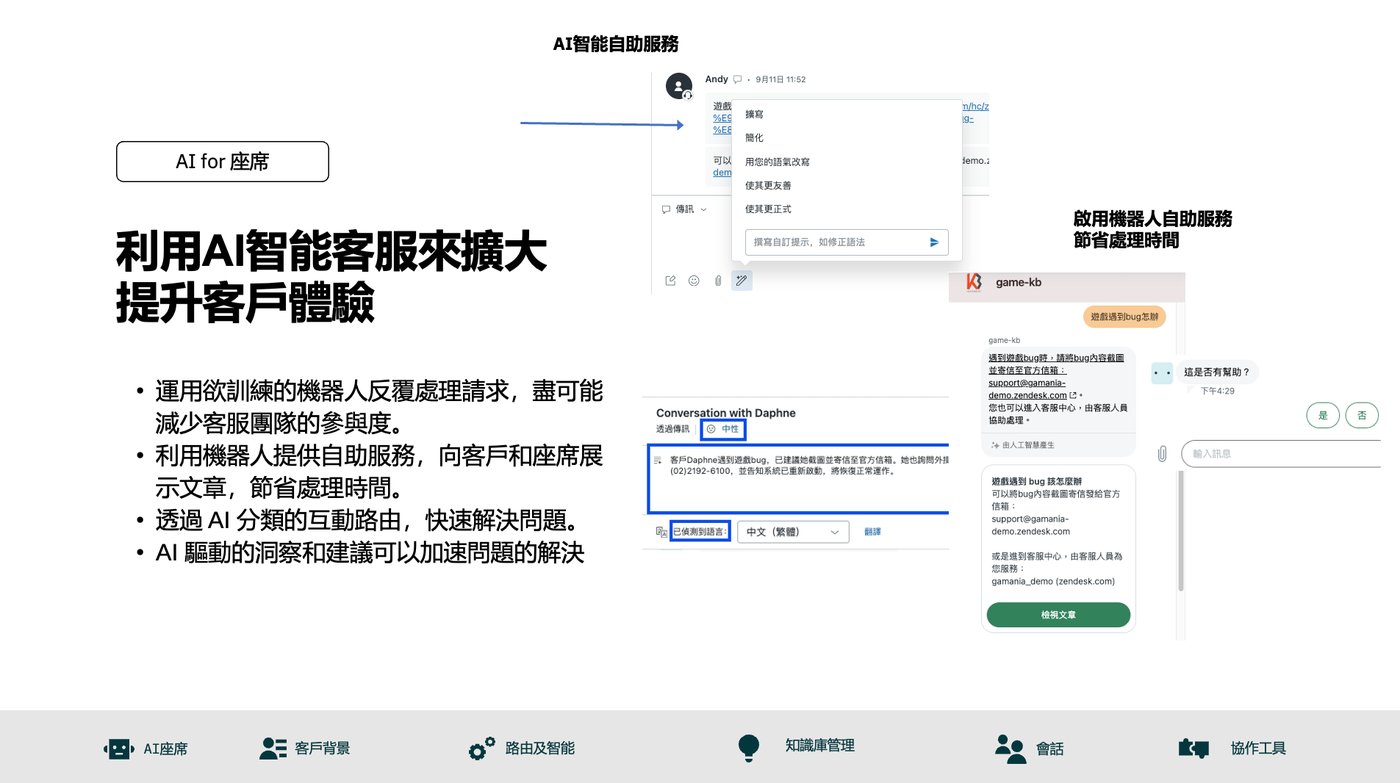Click the Conversation with Daphne heading
Image resolution: width=1400 pixels, height=783 pixels.
728,413
